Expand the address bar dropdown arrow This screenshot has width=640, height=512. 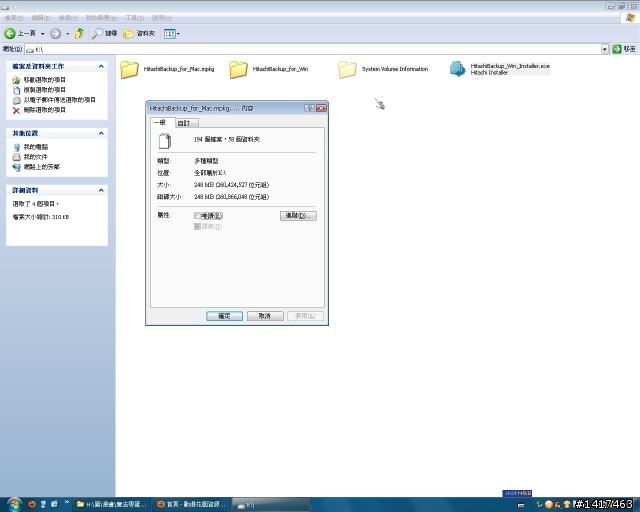604,49
